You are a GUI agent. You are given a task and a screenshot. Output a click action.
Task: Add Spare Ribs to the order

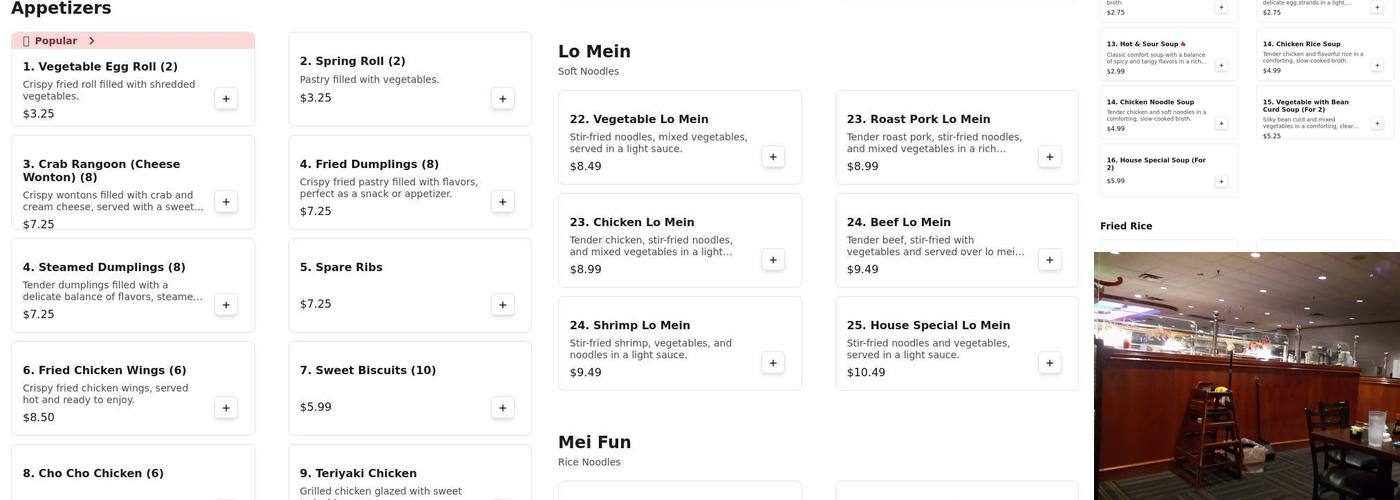(503, 305)
